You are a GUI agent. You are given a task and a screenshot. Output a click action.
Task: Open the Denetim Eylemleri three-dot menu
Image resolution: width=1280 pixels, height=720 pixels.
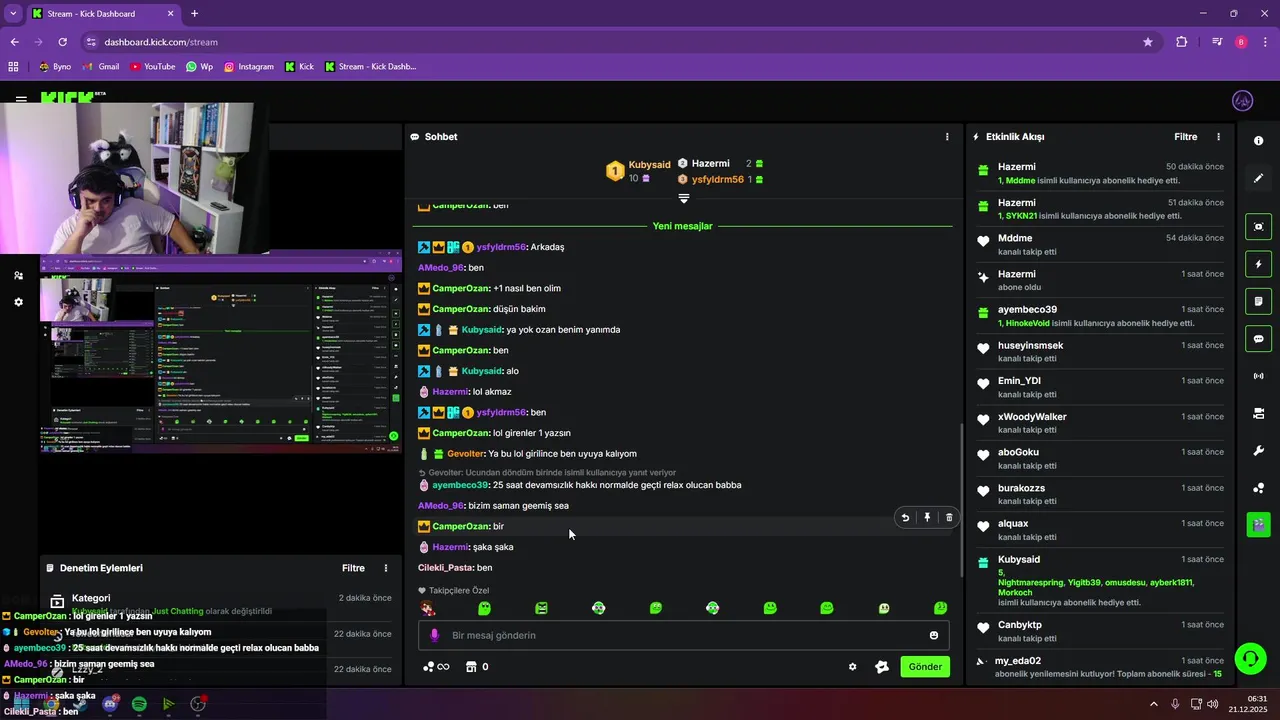coord(386,568)
